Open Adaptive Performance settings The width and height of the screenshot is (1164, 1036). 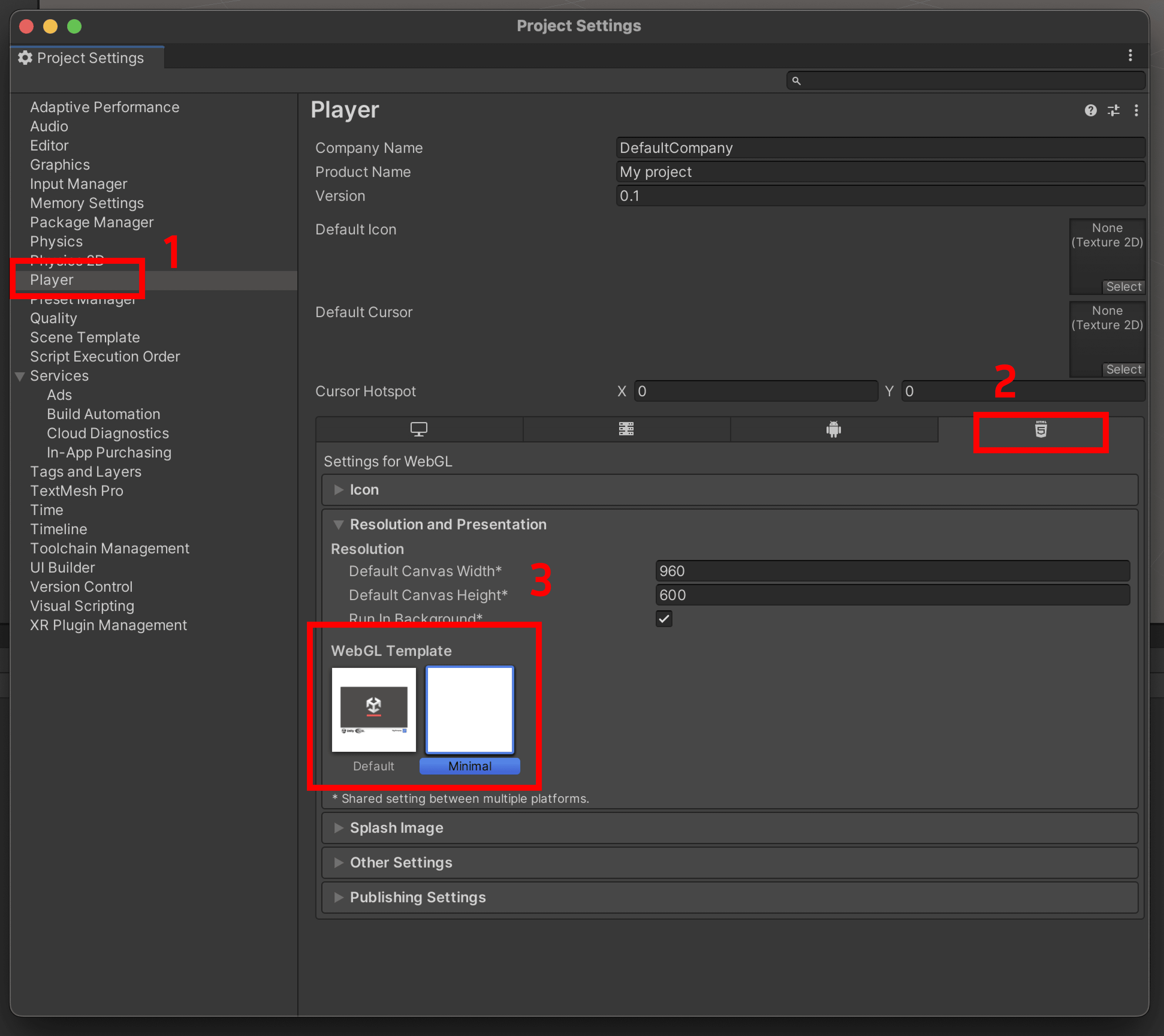[105, 107]
